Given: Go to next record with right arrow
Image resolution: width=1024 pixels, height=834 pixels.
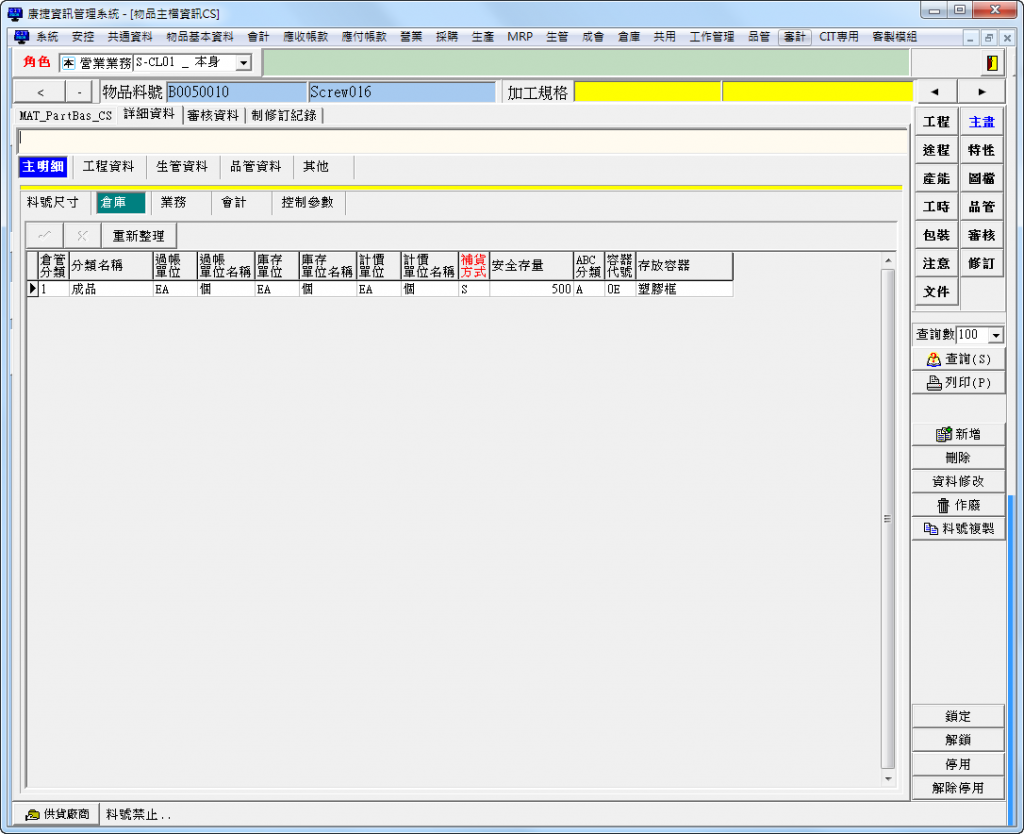Looking at the screenshot, I should 982,92.
